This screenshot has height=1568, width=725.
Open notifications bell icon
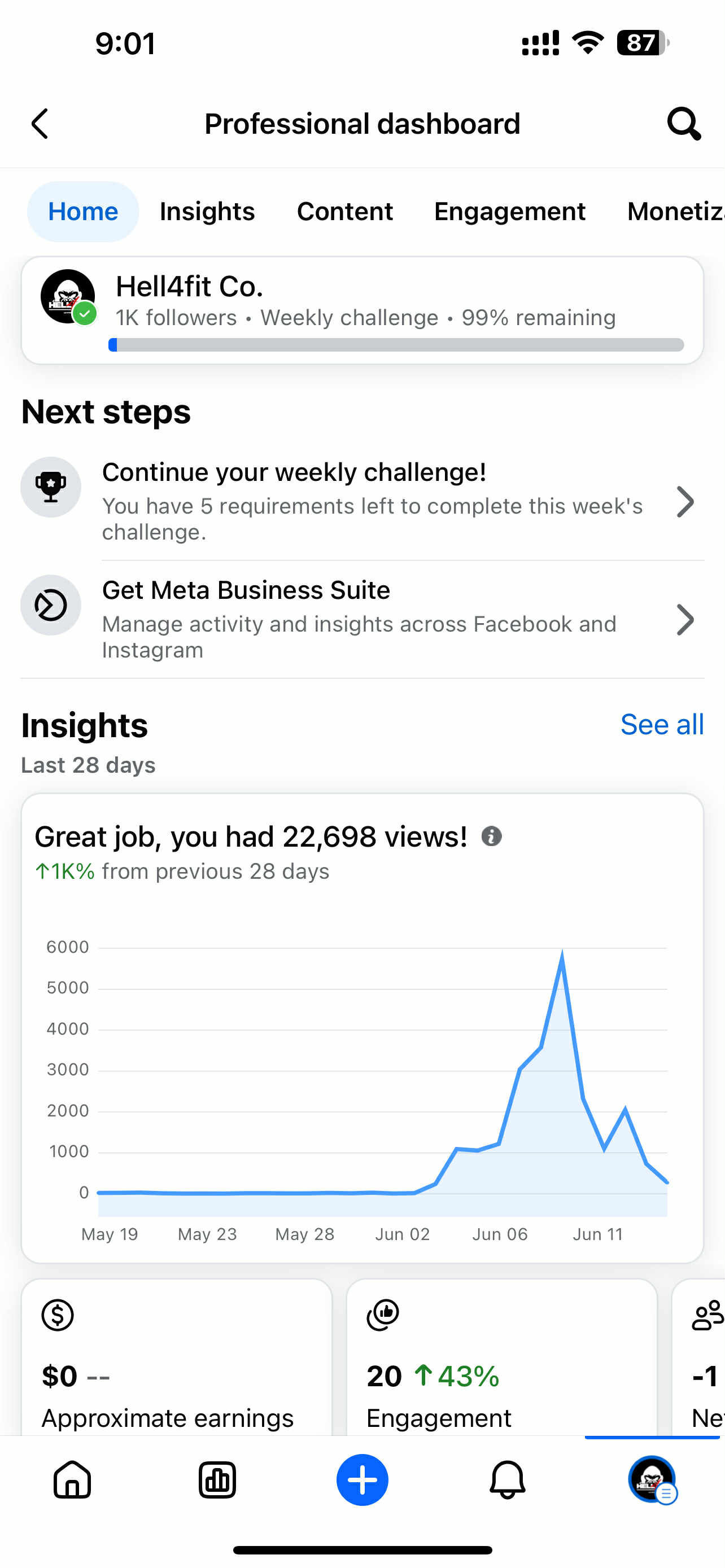[507, 1479]
